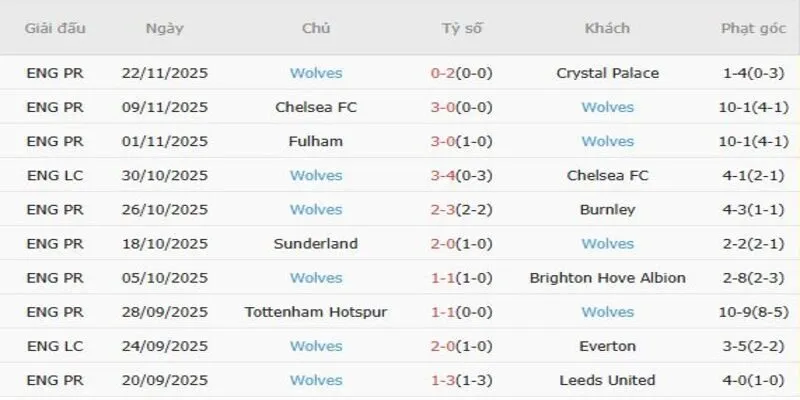800x400 pixels.
Task: Click ENG LC league label on 30/10/2025
Action: pyautogui.click(x=55, y=175)
